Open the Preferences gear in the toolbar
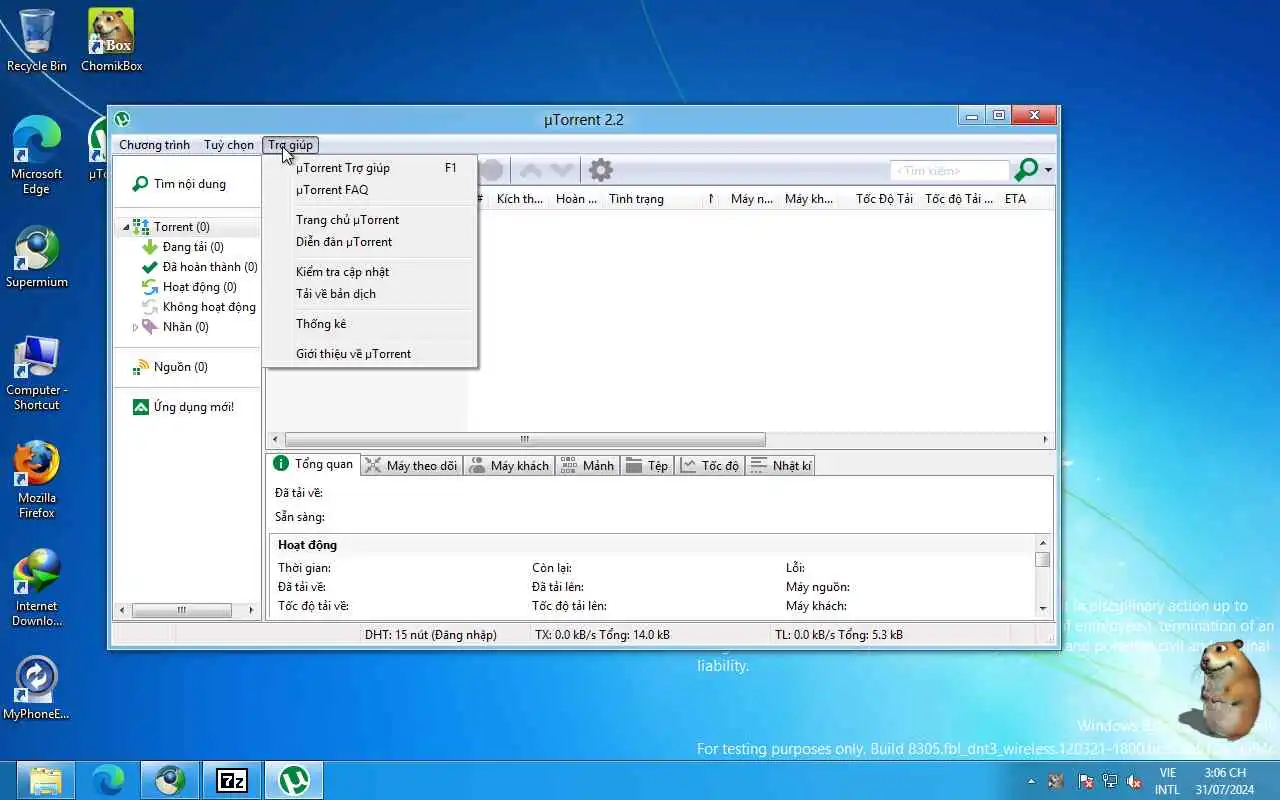1280x800 pixels. [600, 170]
